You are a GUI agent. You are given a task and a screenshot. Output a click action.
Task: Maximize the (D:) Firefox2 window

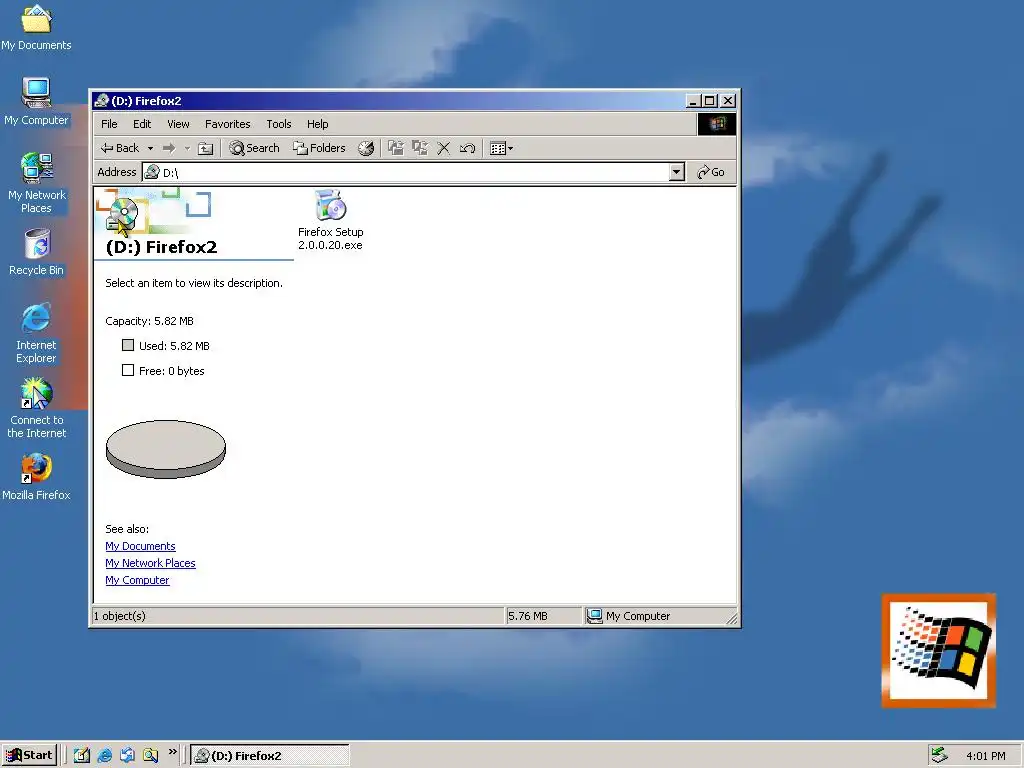click(710, 101)
